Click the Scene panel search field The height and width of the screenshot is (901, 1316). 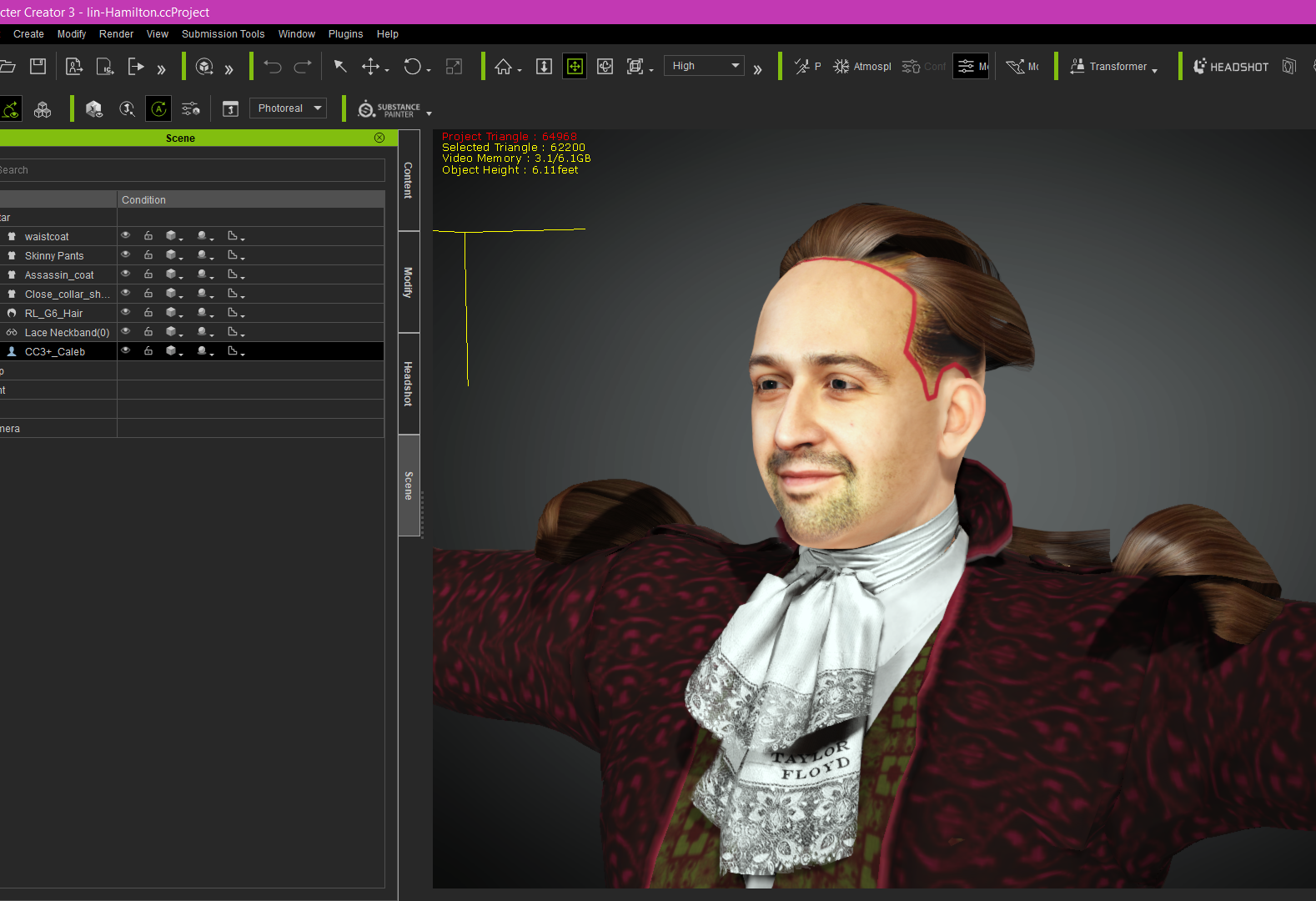coord(191,170)
